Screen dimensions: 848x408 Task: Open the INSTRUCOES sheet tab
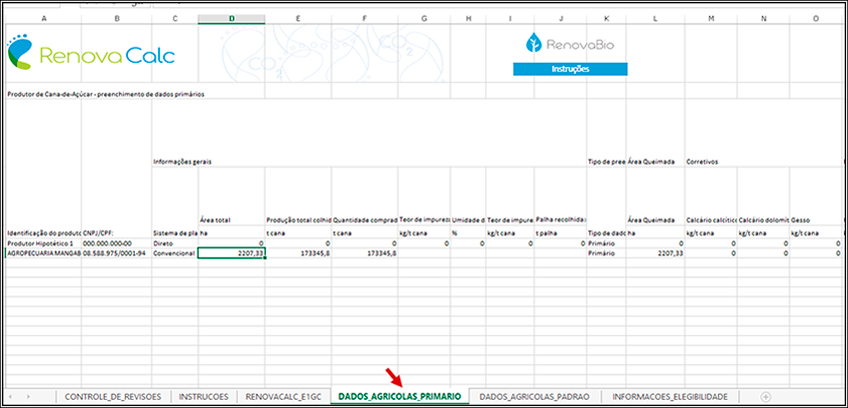[202, 396]
